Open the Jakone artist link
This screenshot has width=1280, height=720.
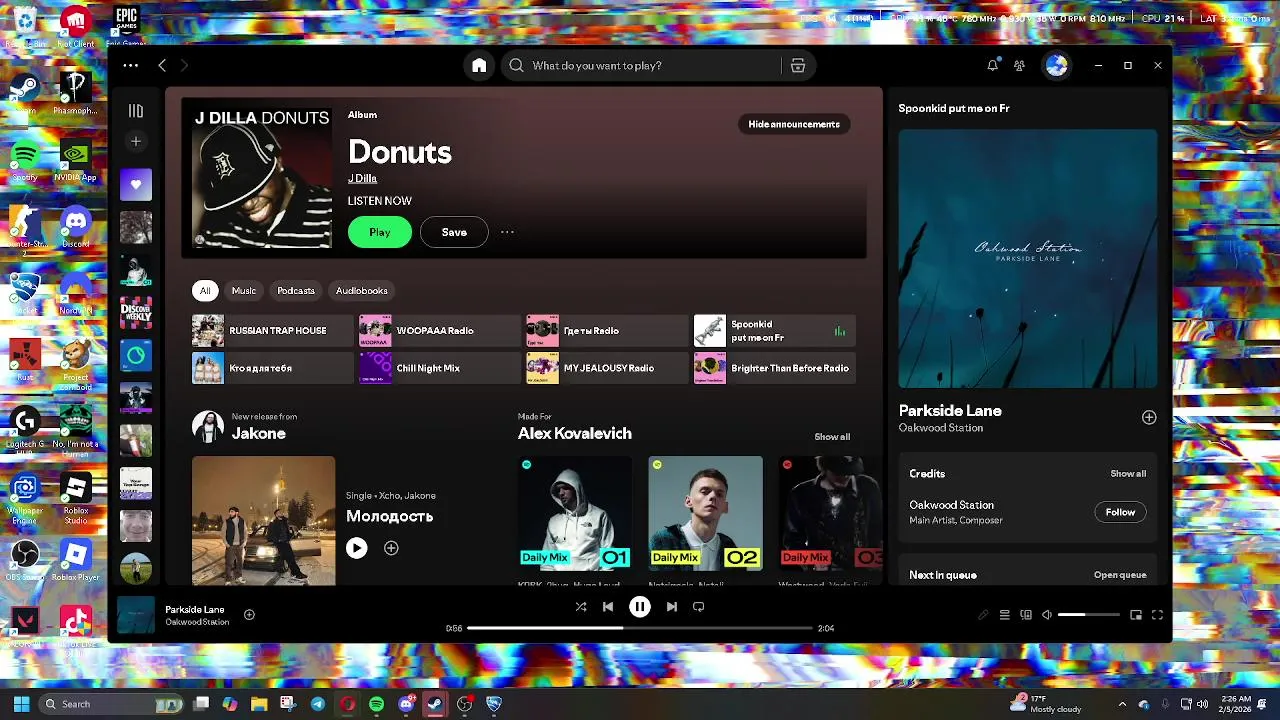pyautogui.click(x=259, y=434)
